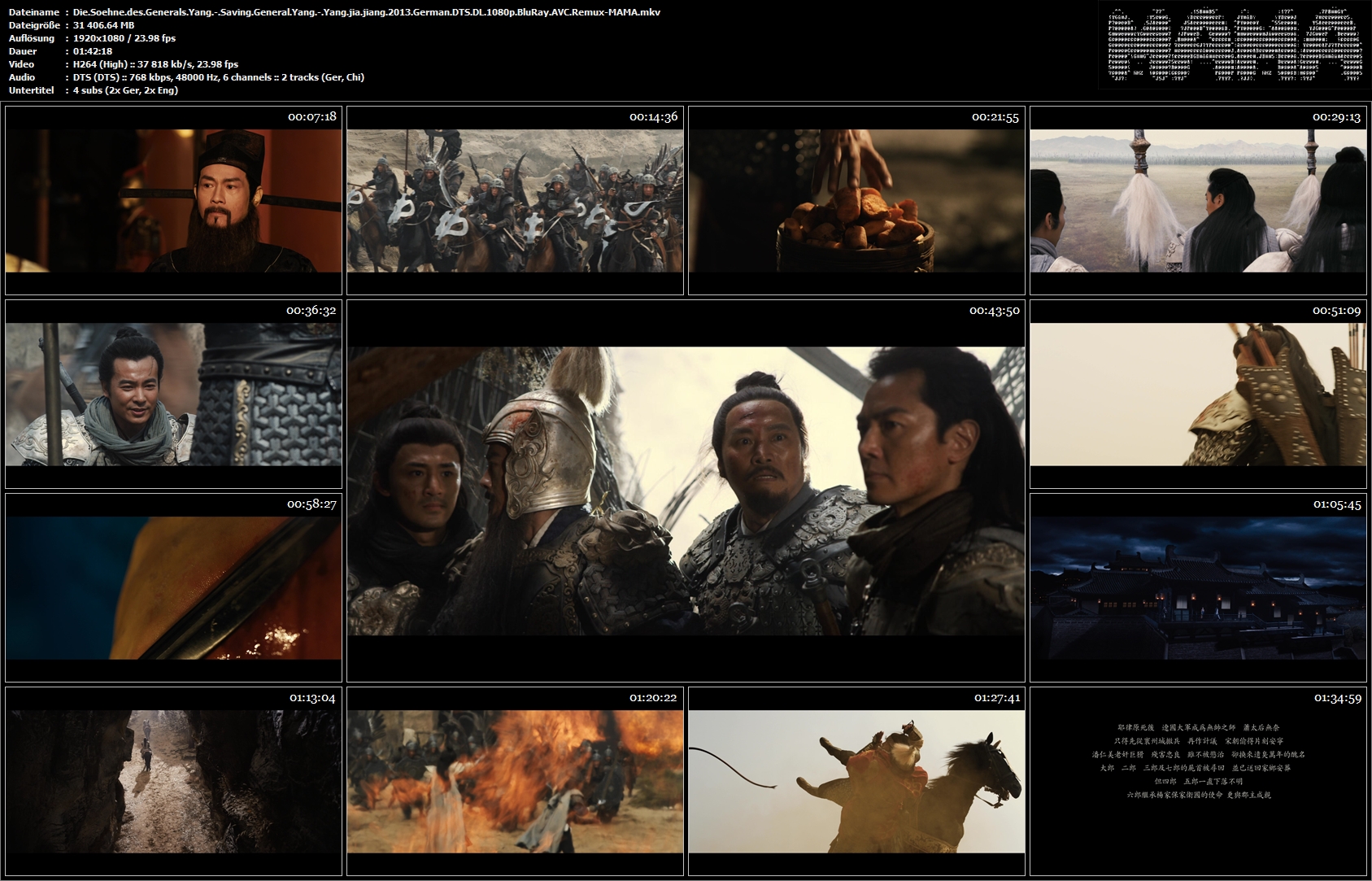Click the night palace thumbnail at 01:05:45
This screenshot has height=881, width=1372.
pos(1198,587)
